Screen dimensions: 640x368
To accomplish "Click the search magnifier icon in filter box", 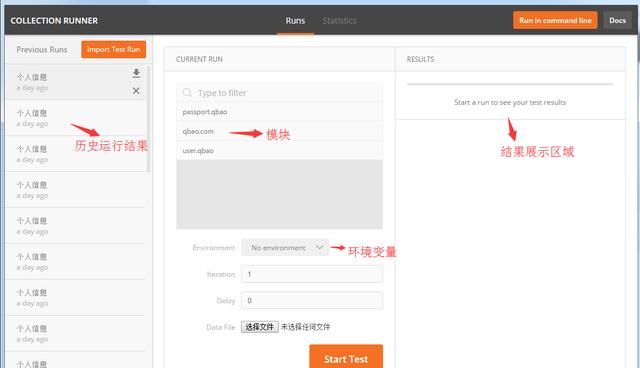I will 187,93.
